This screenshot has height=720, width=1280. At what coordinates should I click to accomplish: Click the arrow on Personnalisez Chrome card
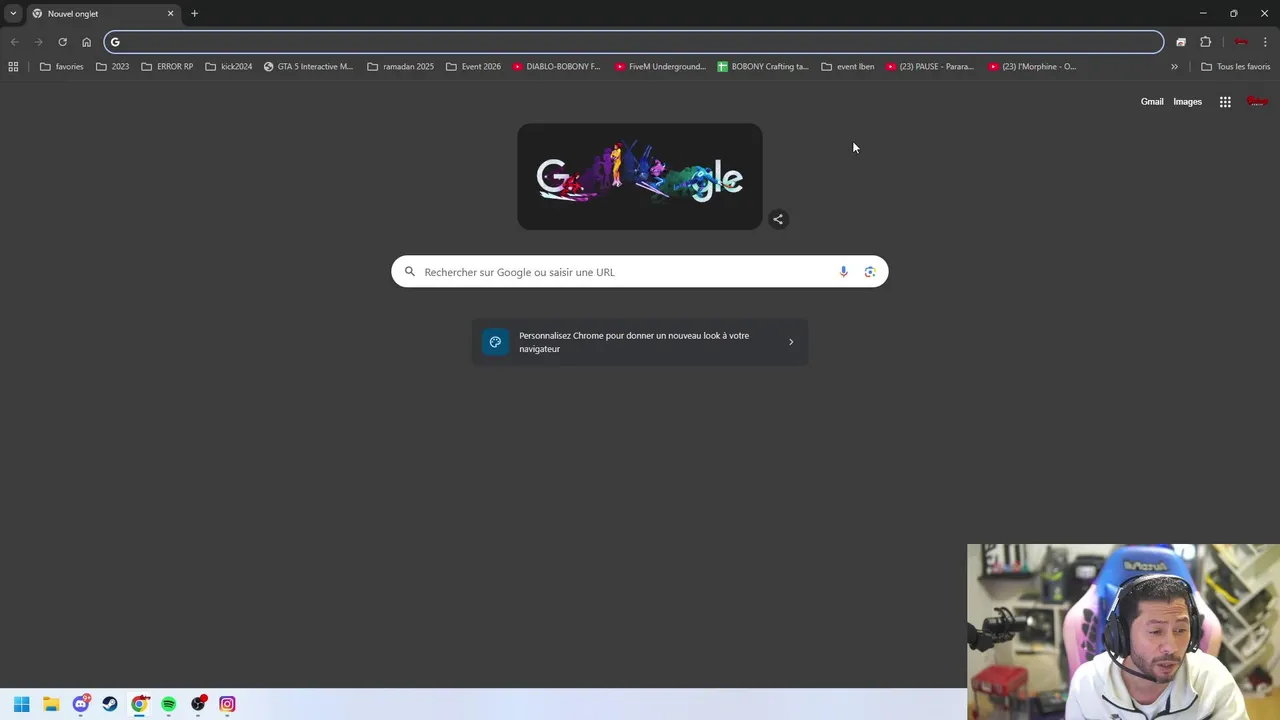tap(791, 342)
